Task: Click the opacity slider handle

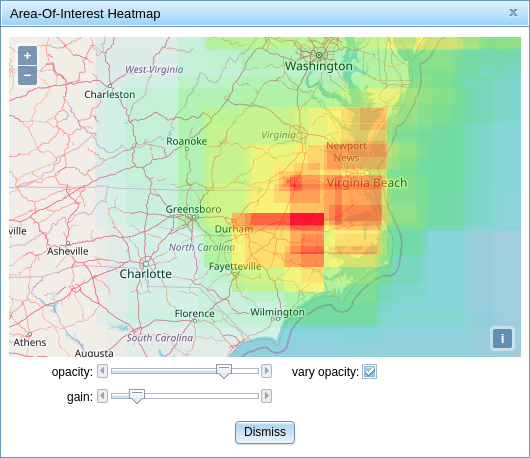Action: 224,371
